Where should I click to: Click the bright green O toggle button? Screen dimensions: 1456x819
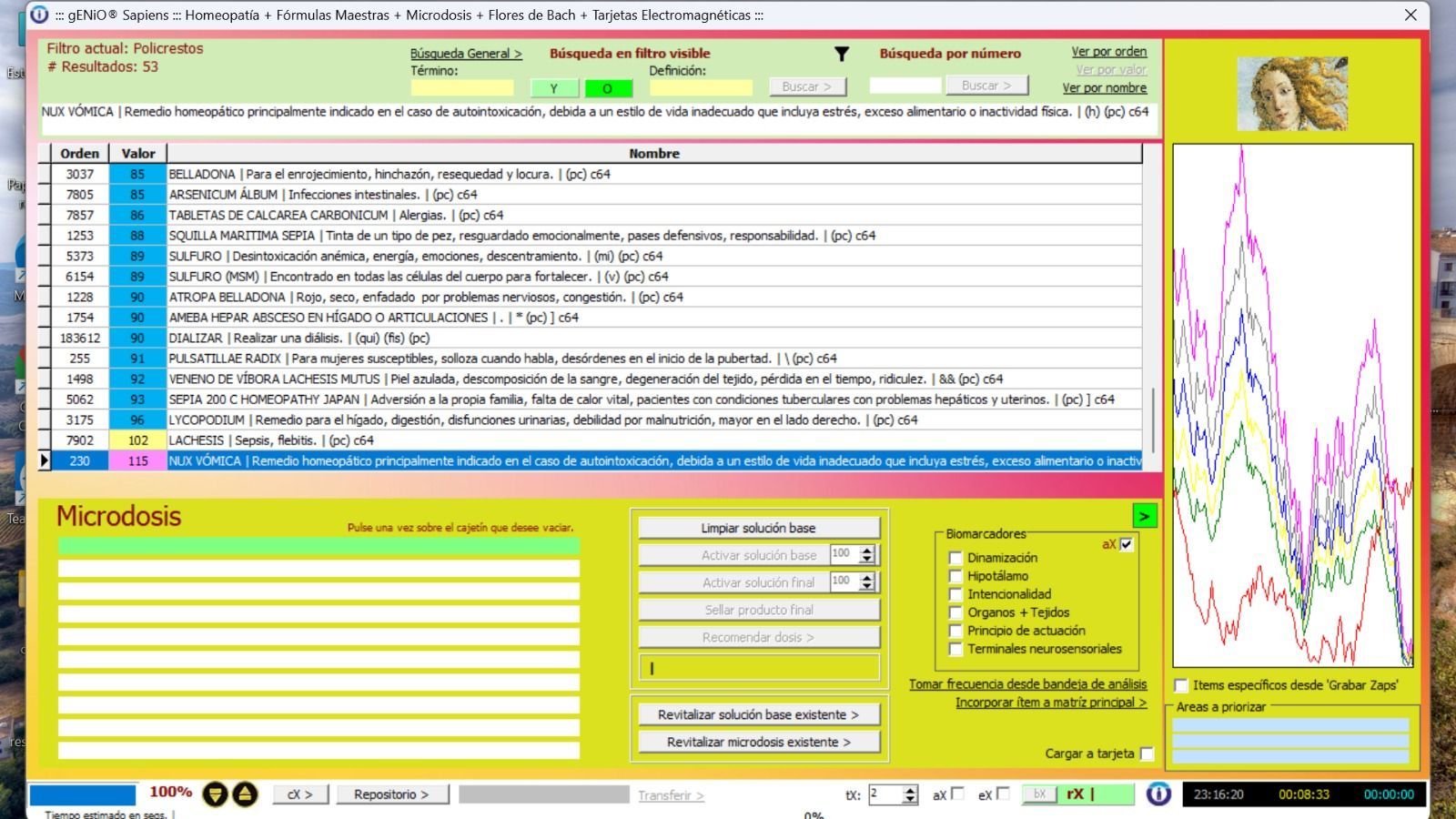[607, 88]
